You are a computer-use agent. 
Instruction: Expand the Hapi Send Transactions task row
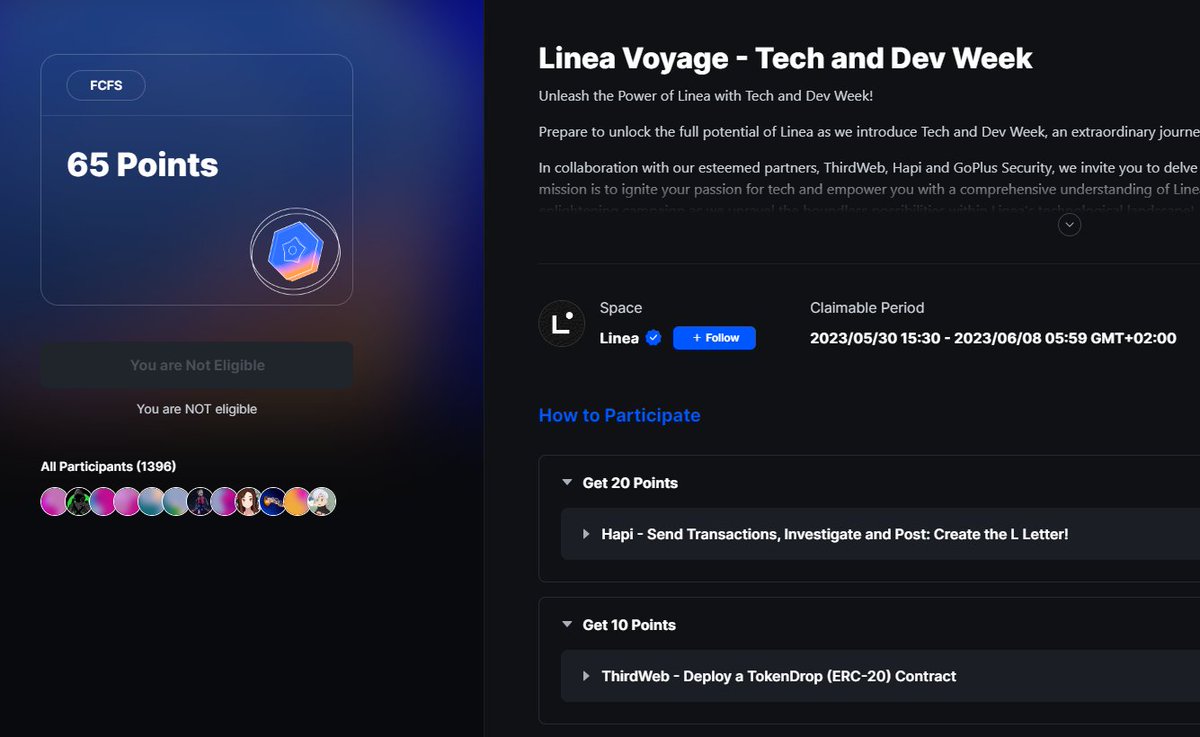point(880,534)
